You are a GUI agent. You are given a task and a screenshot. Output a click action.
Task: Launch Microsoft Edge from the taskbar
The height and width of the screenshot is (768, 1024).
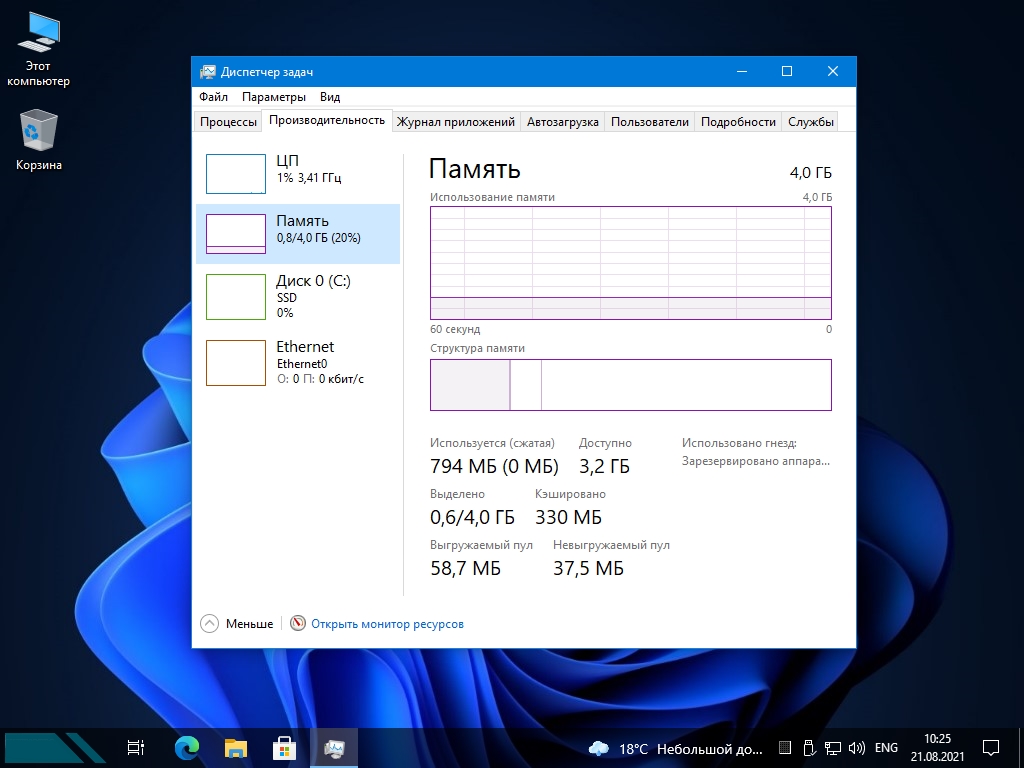(187, 748)
